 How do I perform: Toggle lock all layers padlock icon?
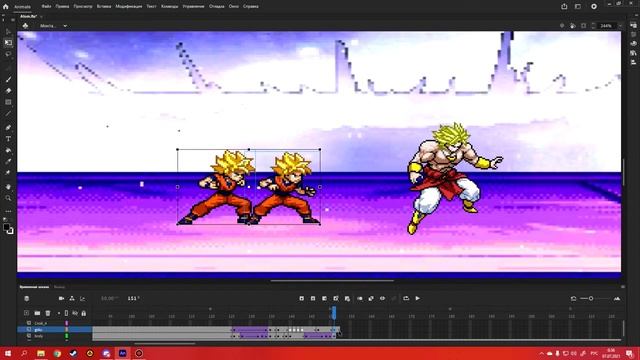(84, 313)
